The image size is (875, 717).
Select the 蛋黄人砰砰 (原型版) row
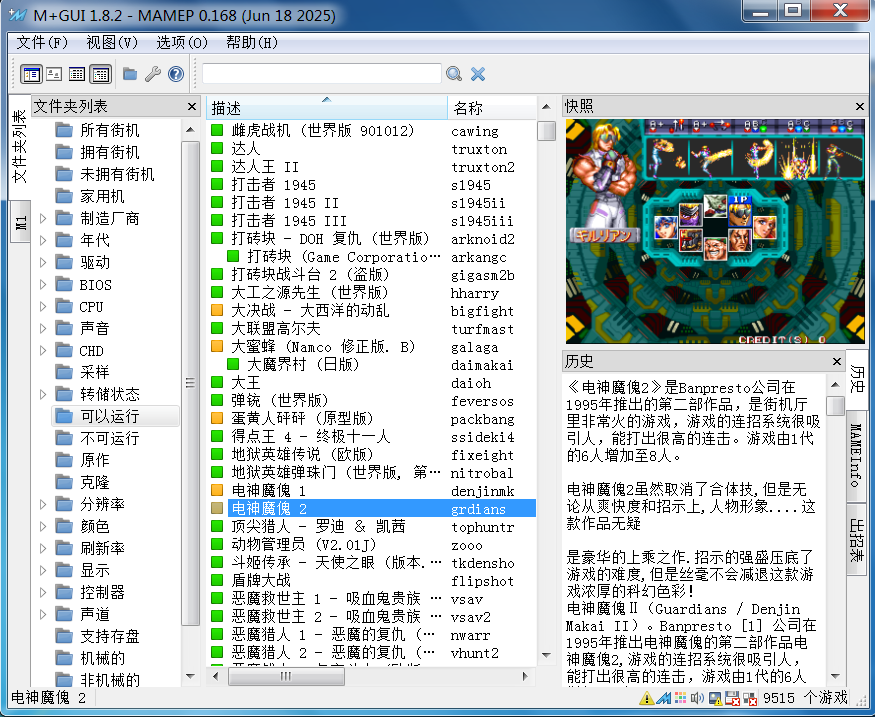click(x=371, y=419)
